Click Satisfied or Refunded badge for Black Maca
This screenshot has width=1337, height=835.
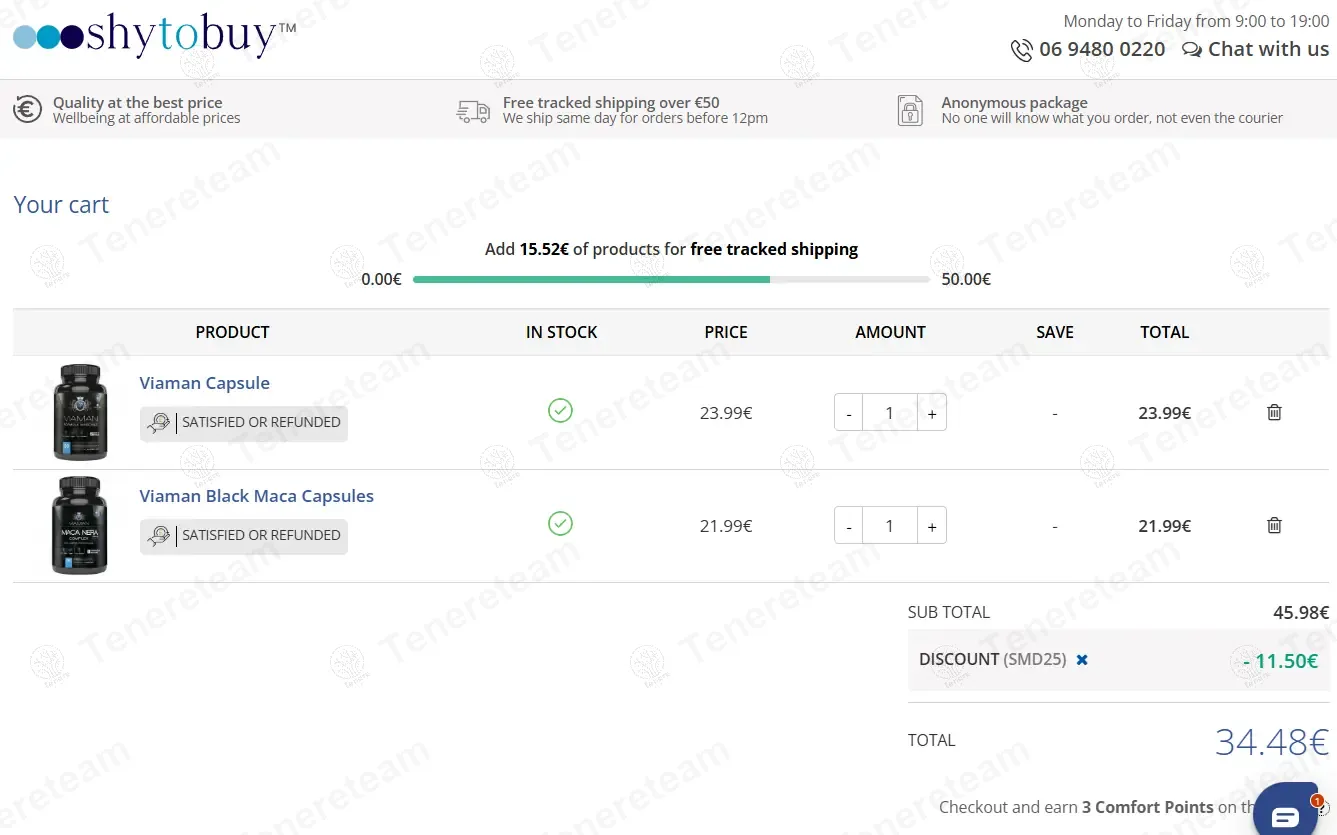click(x=244, y=536)
